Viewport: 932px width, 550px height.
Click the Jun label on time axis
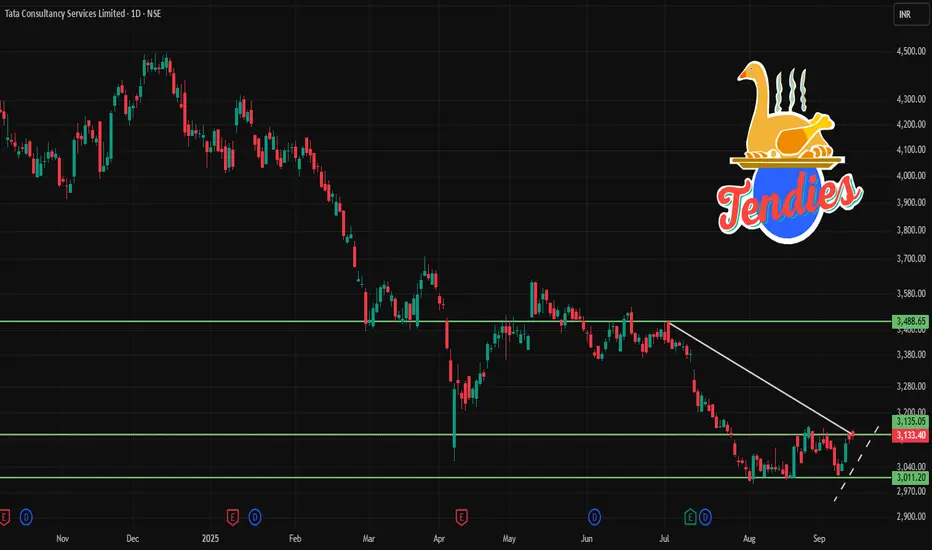tap(587, 539)
